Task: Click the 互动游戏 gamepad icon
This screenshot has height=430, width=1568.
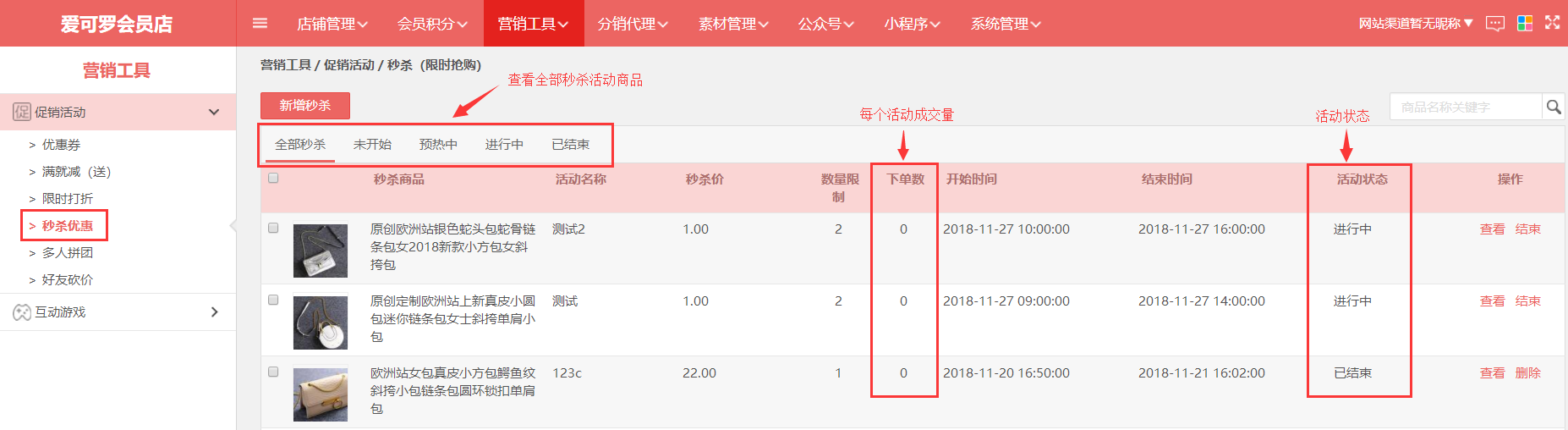Action: click(22, 312)
